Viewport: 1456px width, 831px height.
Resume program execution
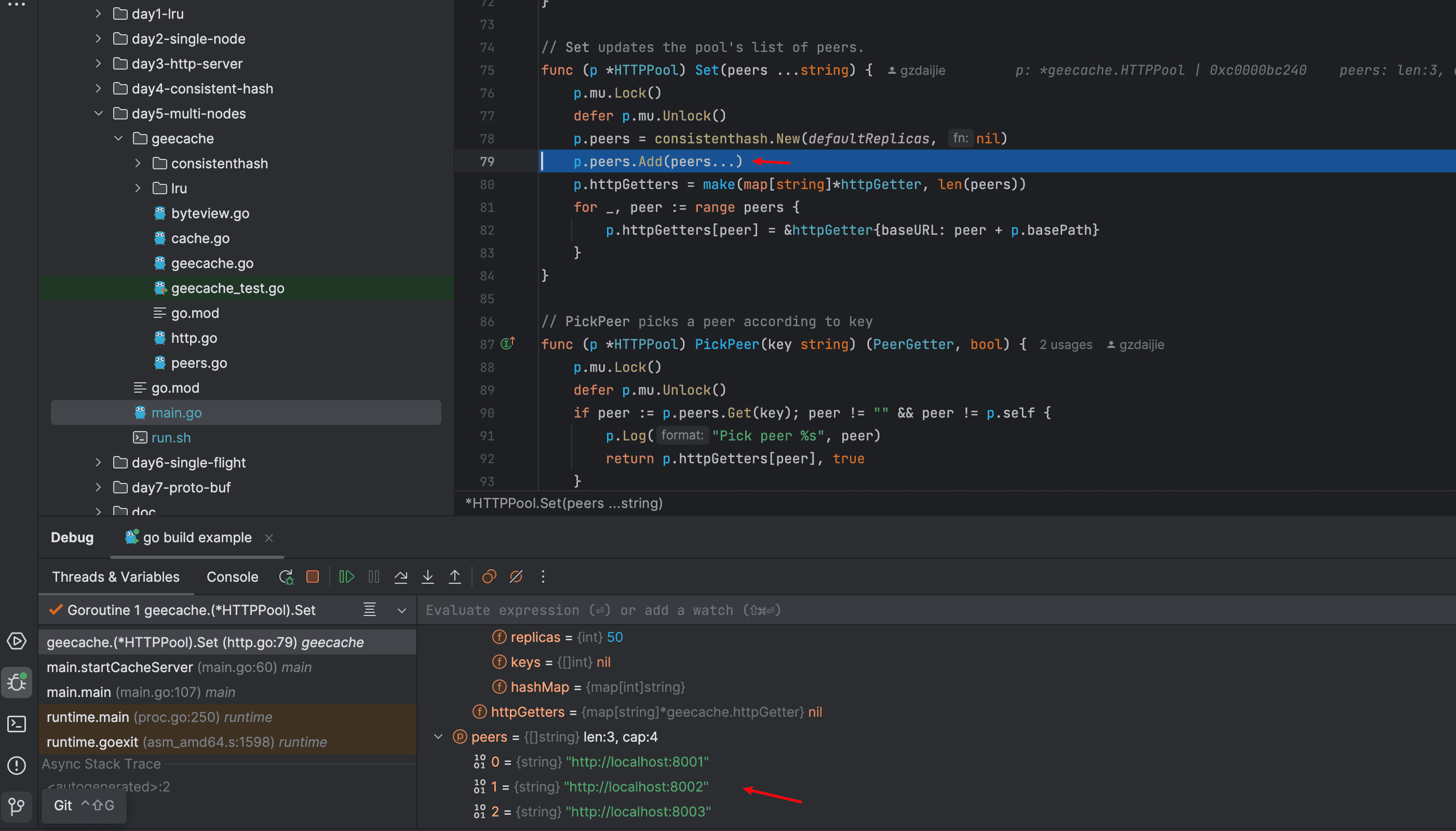tap(346, 577)
